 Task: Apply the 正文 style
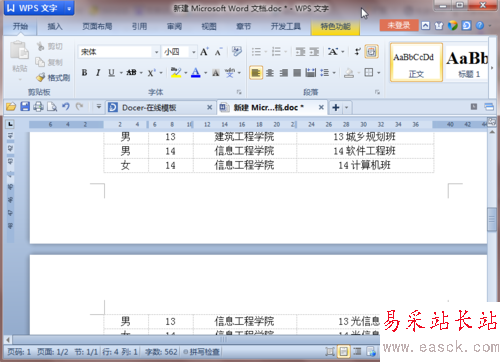point(416,62)
